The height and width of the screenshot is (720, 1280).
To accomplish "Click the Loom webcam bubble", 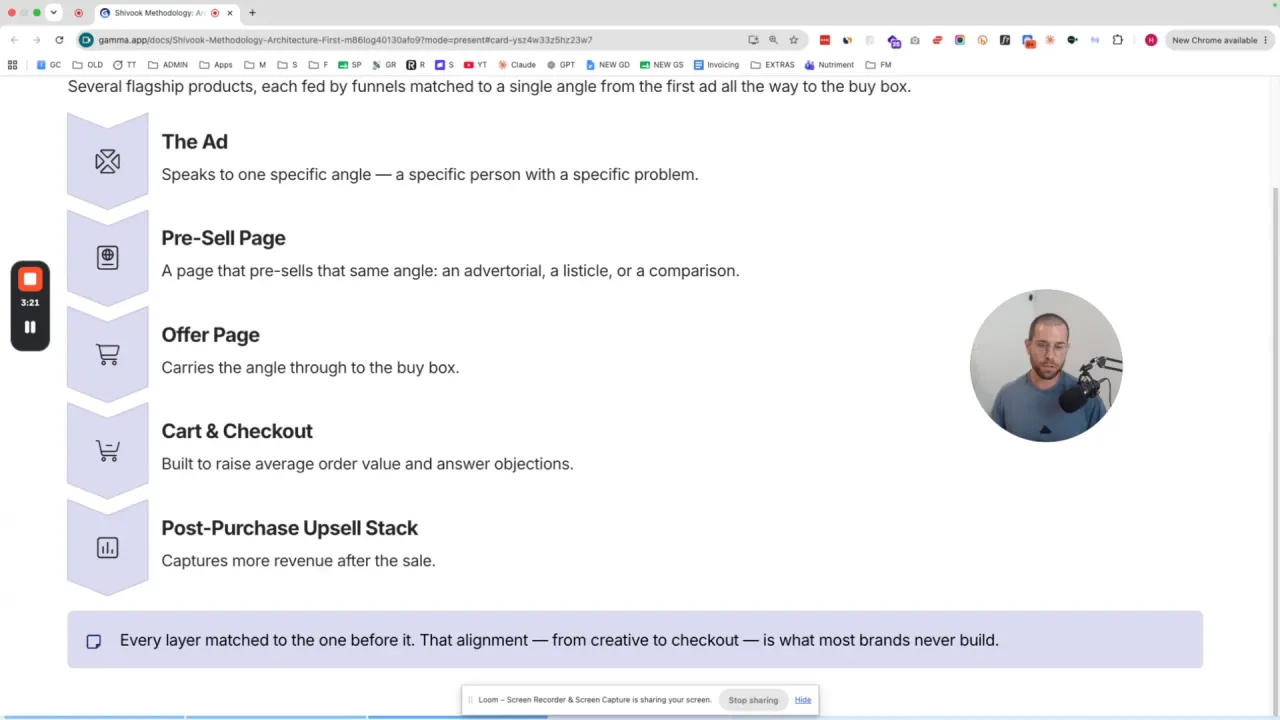I will (x=1046, y=366).
